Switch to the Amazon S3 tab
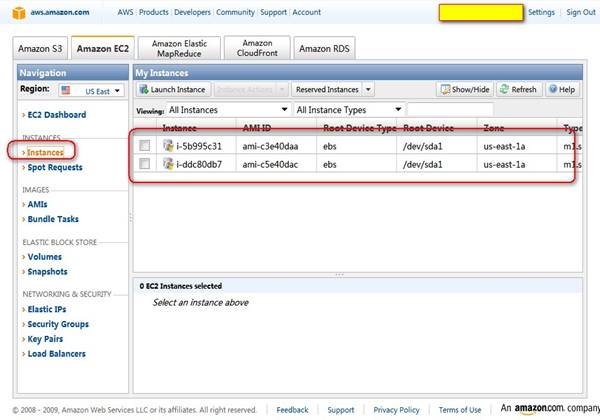Image resolution: width=600 pixels, height=420 pixels. coord(42,49)
